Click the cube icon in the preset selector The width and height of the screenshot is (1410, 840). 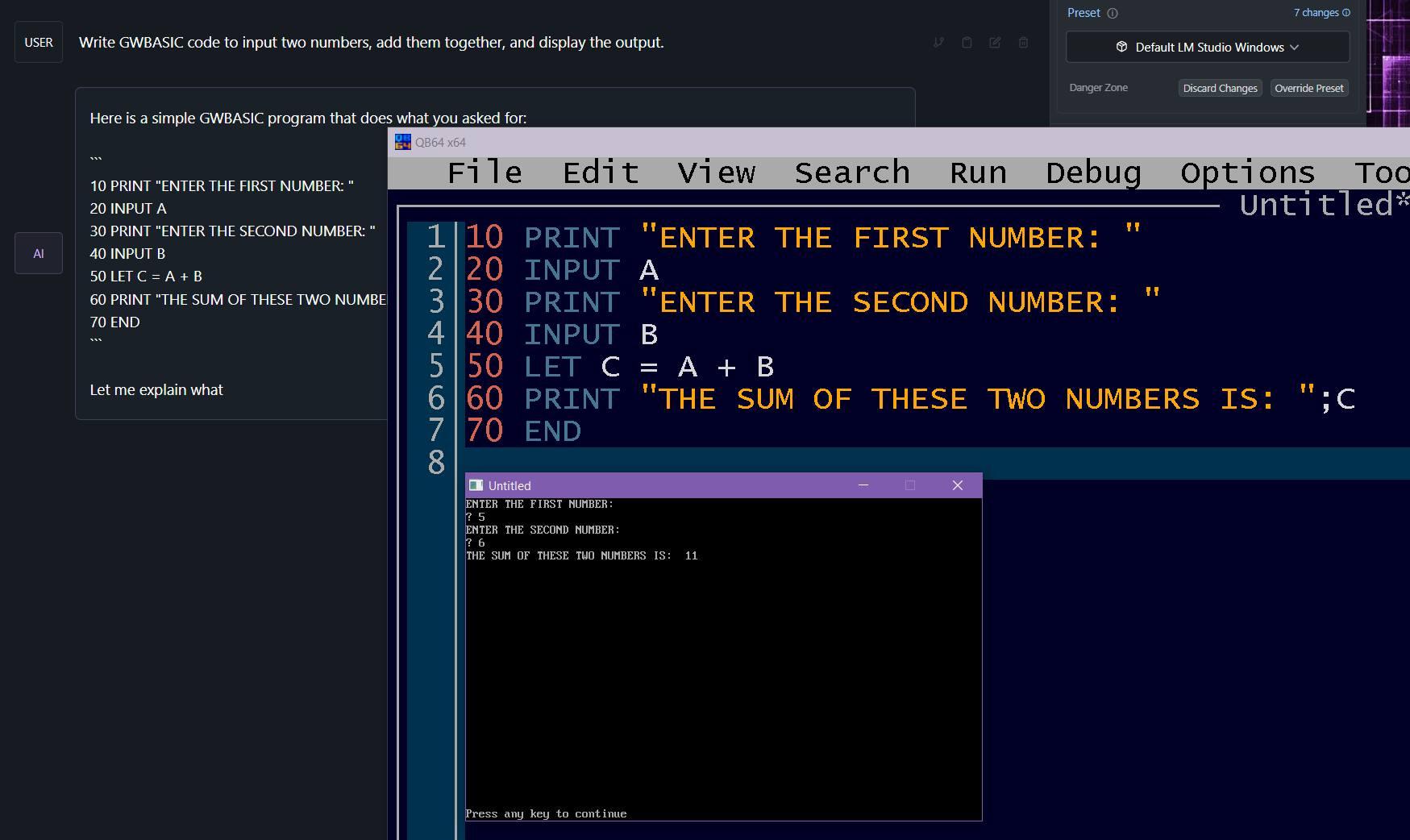click(x=1121, y=47)
